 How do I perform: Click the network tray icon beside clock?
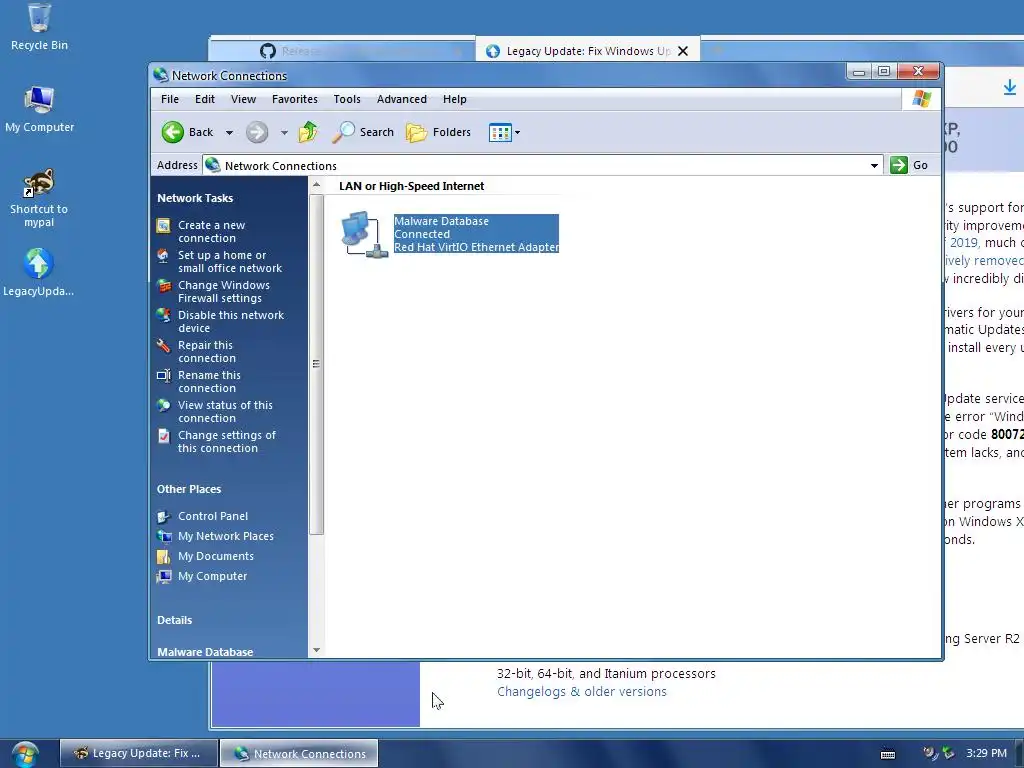pyautogui.click(x=948, y=754)
